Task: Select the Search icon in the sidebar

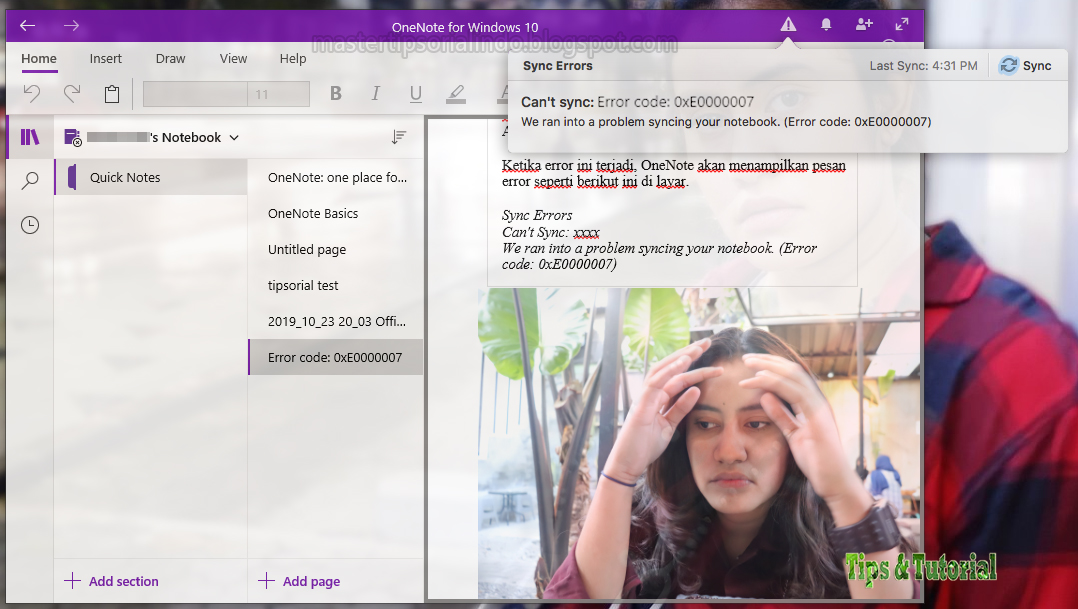Action: pyautogui.click(x=29, y=180)
